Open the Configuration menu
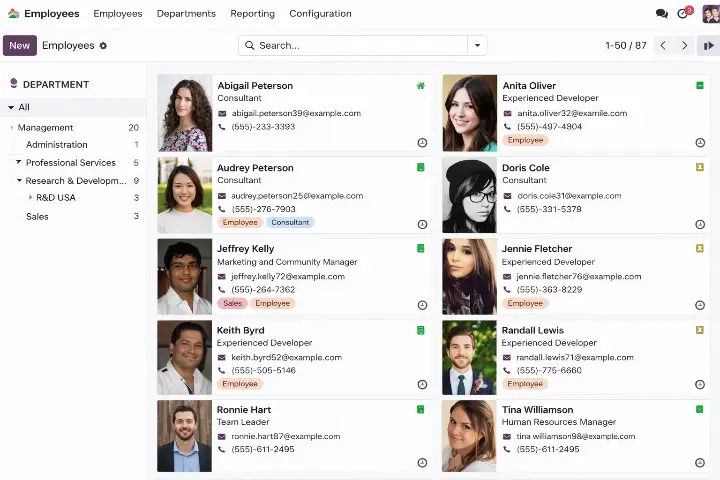This screenshot has width=720, height=480. pyautogui.click(x=320, y=14)
